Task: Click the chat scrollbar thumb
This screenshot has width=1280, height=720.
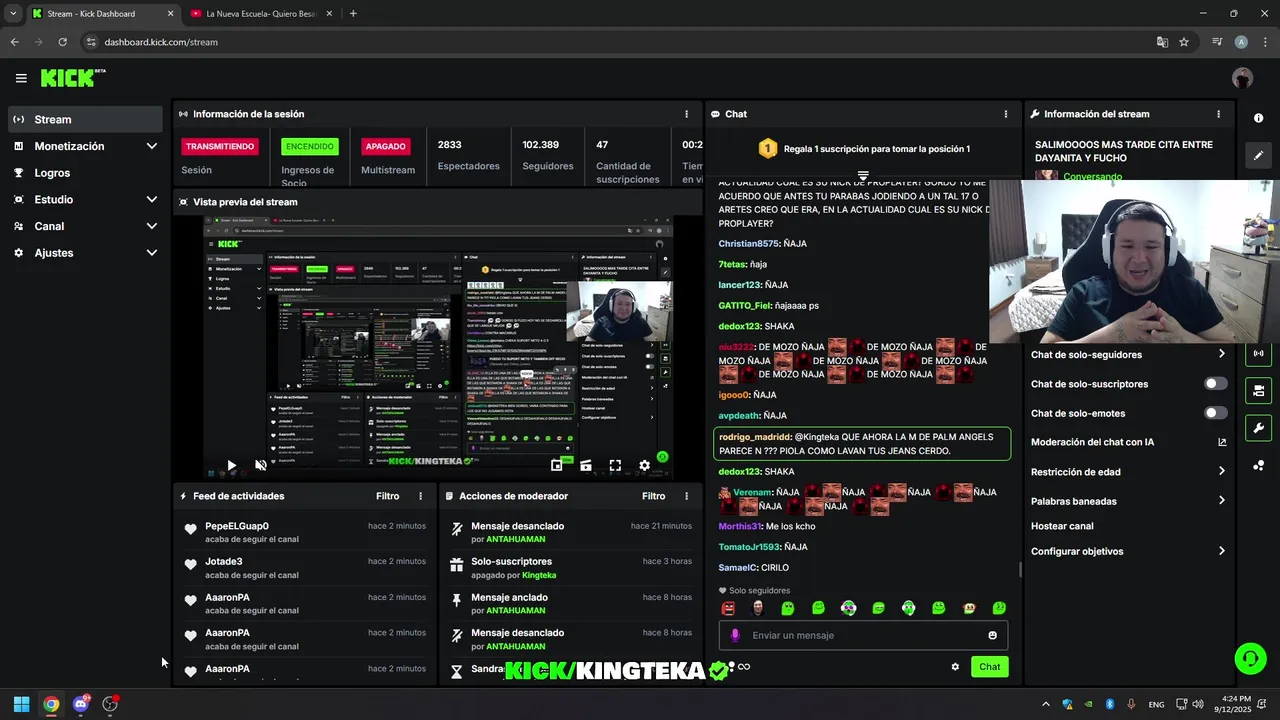Action: point(1019,570)
